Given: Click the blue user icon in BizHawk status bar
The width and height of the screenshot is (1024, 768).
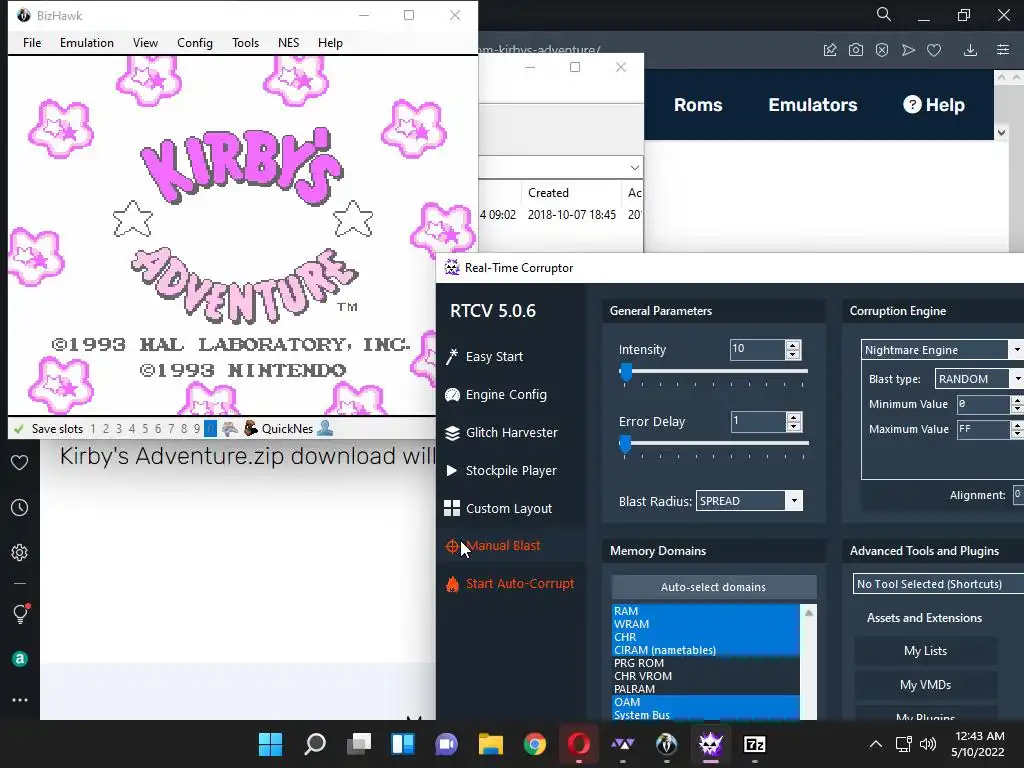Looking at the screenshot, I should [325, 428].
